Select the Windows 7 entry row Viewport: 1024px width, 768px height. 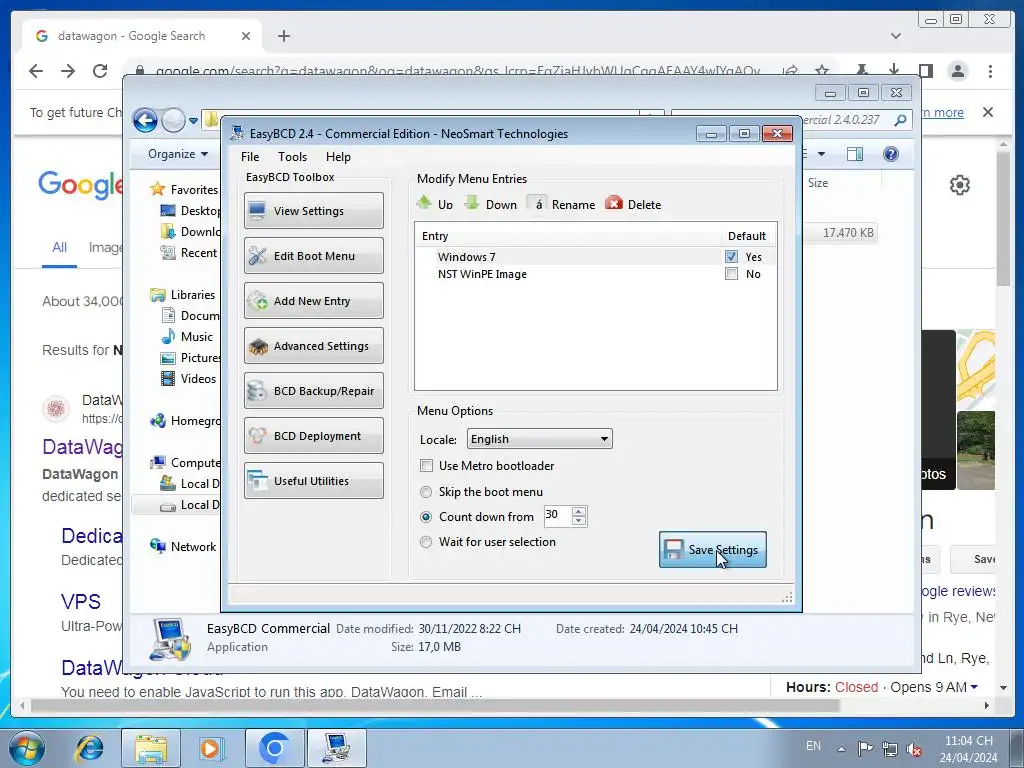pyautogui.click(x=595, y=257)
